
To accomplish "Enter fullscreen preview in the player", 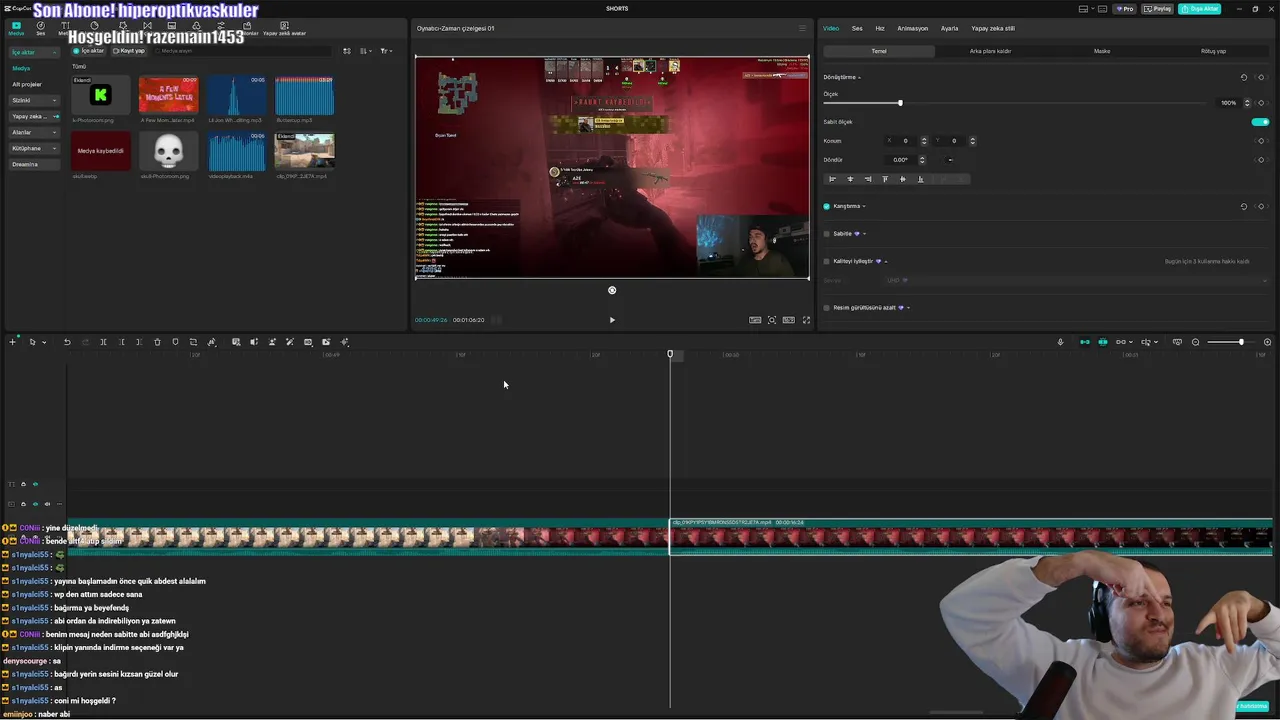I will 806,320.
